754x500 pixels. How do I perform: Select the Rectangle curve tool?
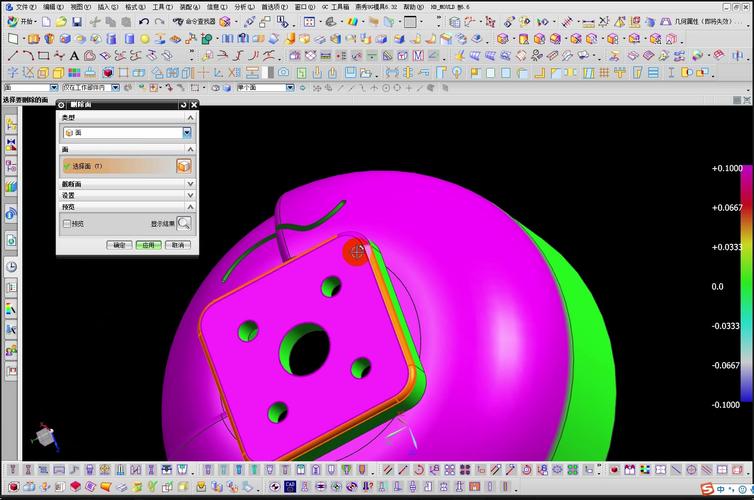pos(43,56)
